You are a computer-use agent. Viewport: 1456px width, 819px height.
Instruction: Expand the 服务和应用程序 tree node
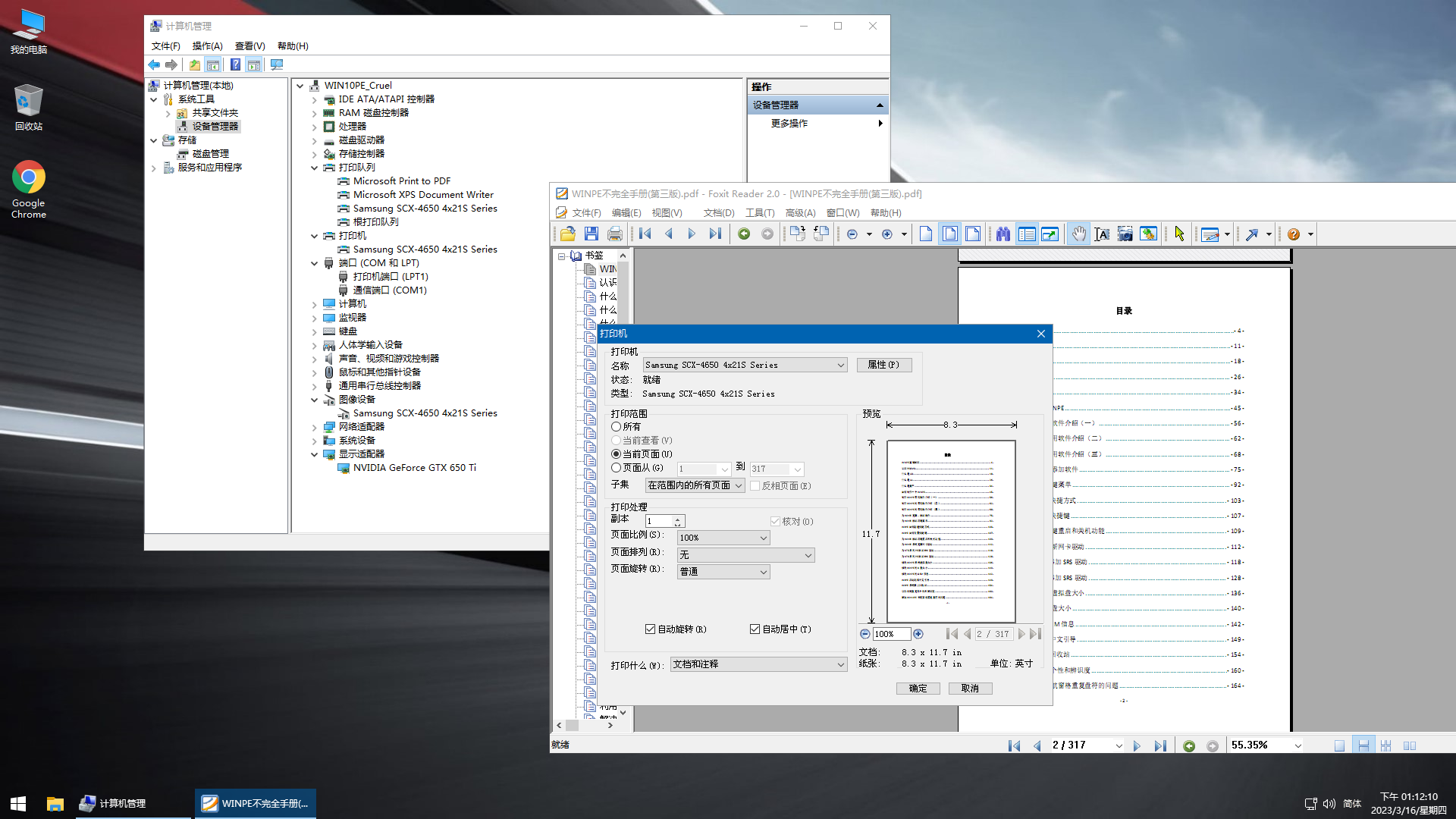(154, 168)
